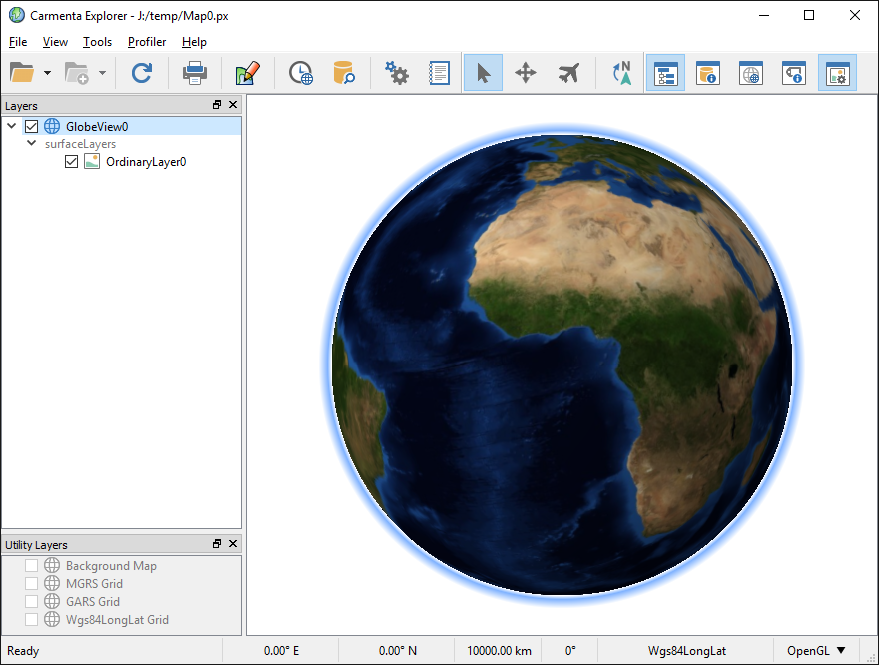Click the Print icon in toolbar

point(194,73)
